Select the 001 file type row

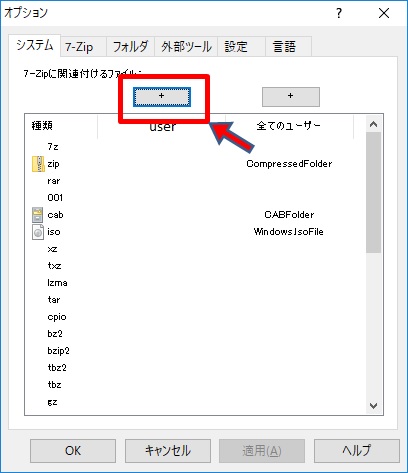[x=195, y=198]
